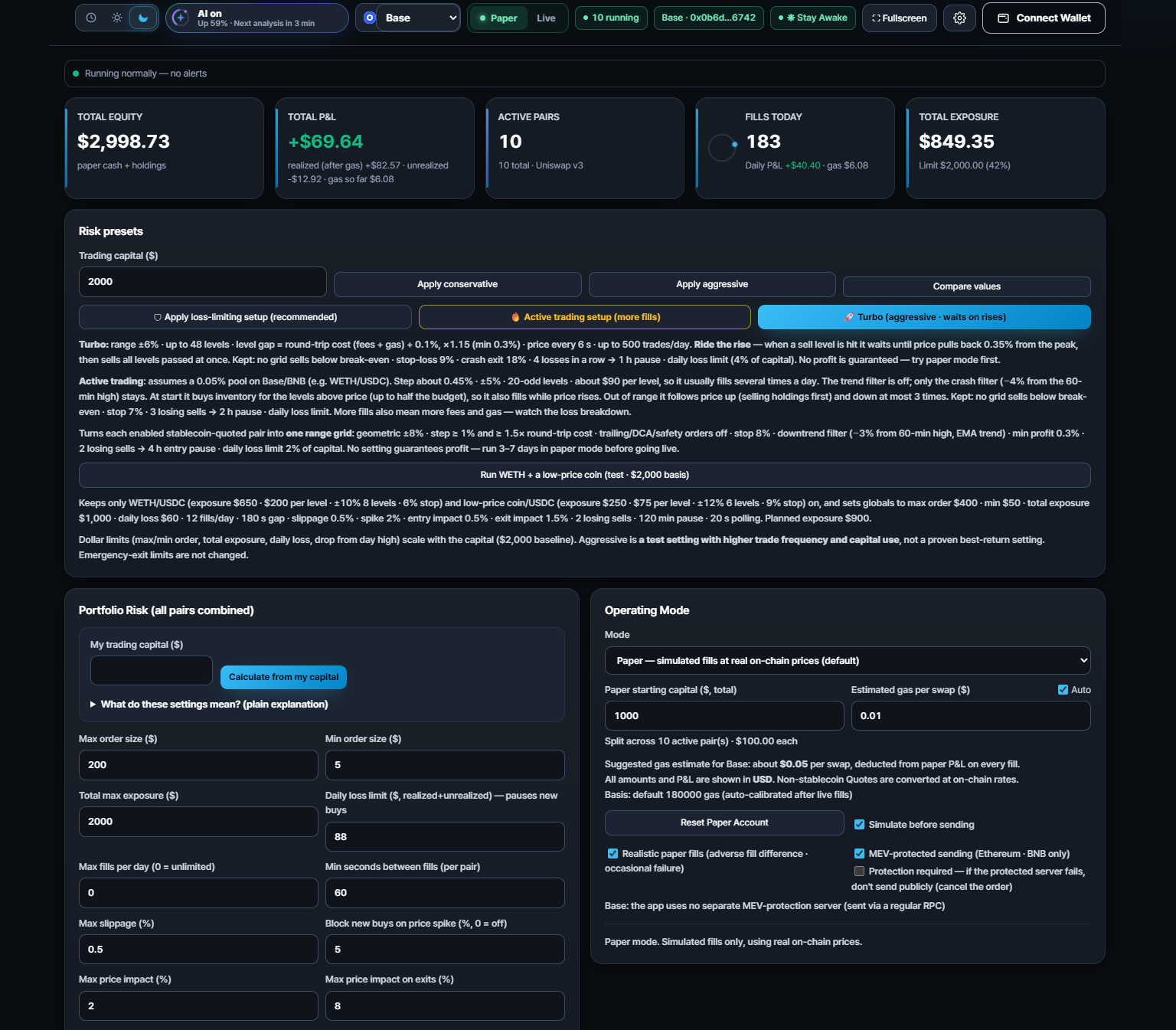The height and width of the screenshot is (1030, 1176).
Task: Click the 10 running status pill
Action: pos(611,18)
